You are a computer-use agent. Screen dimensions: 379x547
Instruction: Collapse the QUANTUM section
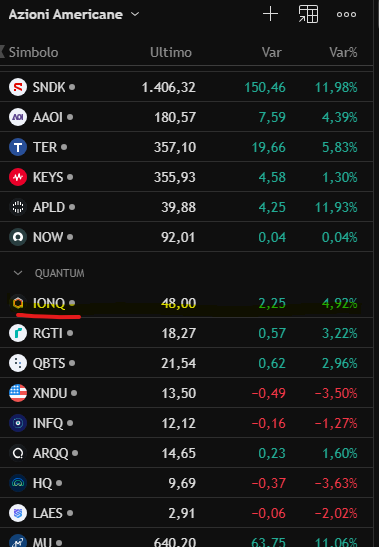[18, 273]
